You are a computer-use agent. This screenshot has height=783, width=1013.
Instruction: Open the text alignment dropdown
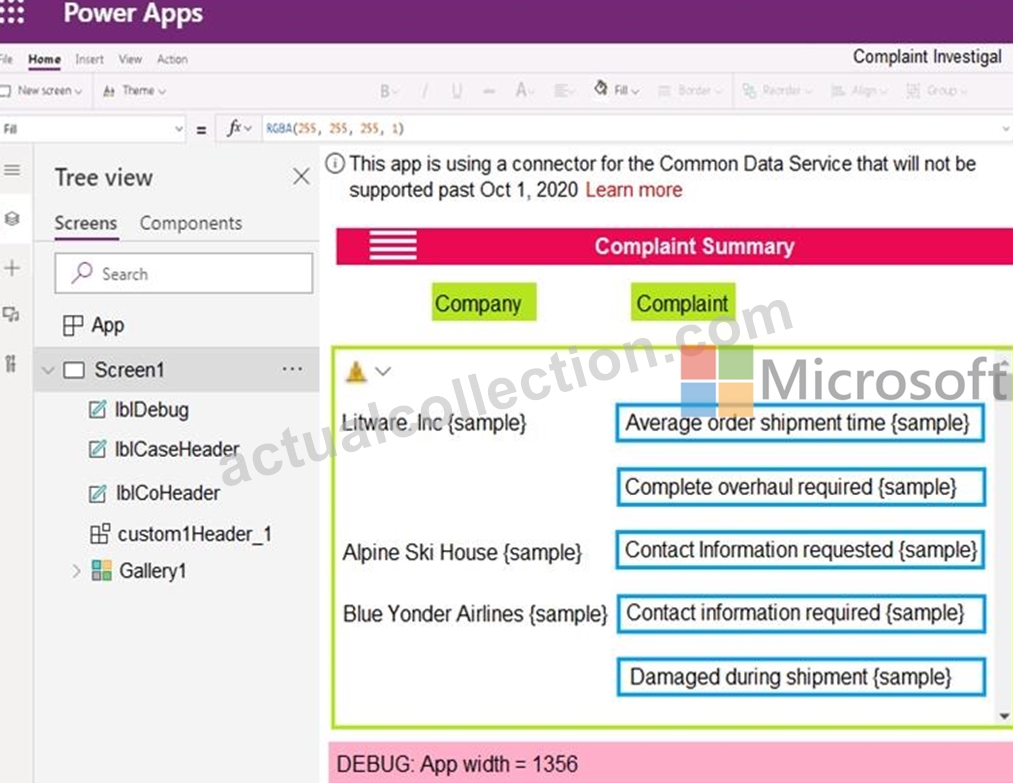[x=564, y=91]
